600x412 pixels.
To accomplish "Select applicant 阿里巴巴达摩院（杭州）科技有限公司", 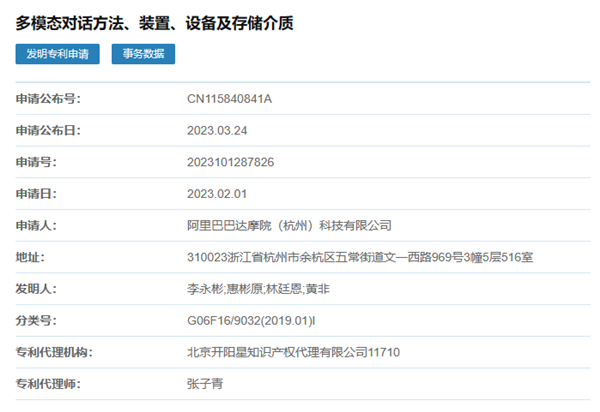I will pyautogui.click(x=289, y=226).
